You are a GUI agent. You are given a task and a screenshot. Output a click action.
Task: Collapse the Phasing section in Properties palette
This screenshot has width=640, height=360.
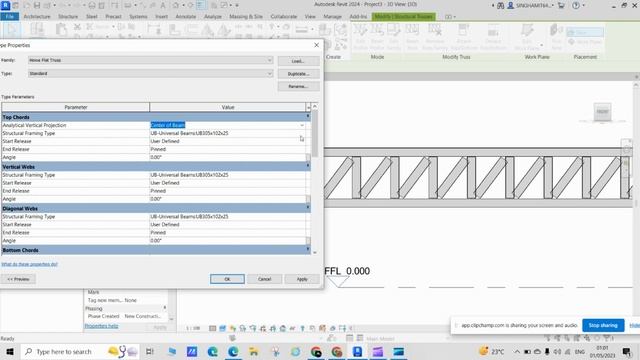[165, 308]
